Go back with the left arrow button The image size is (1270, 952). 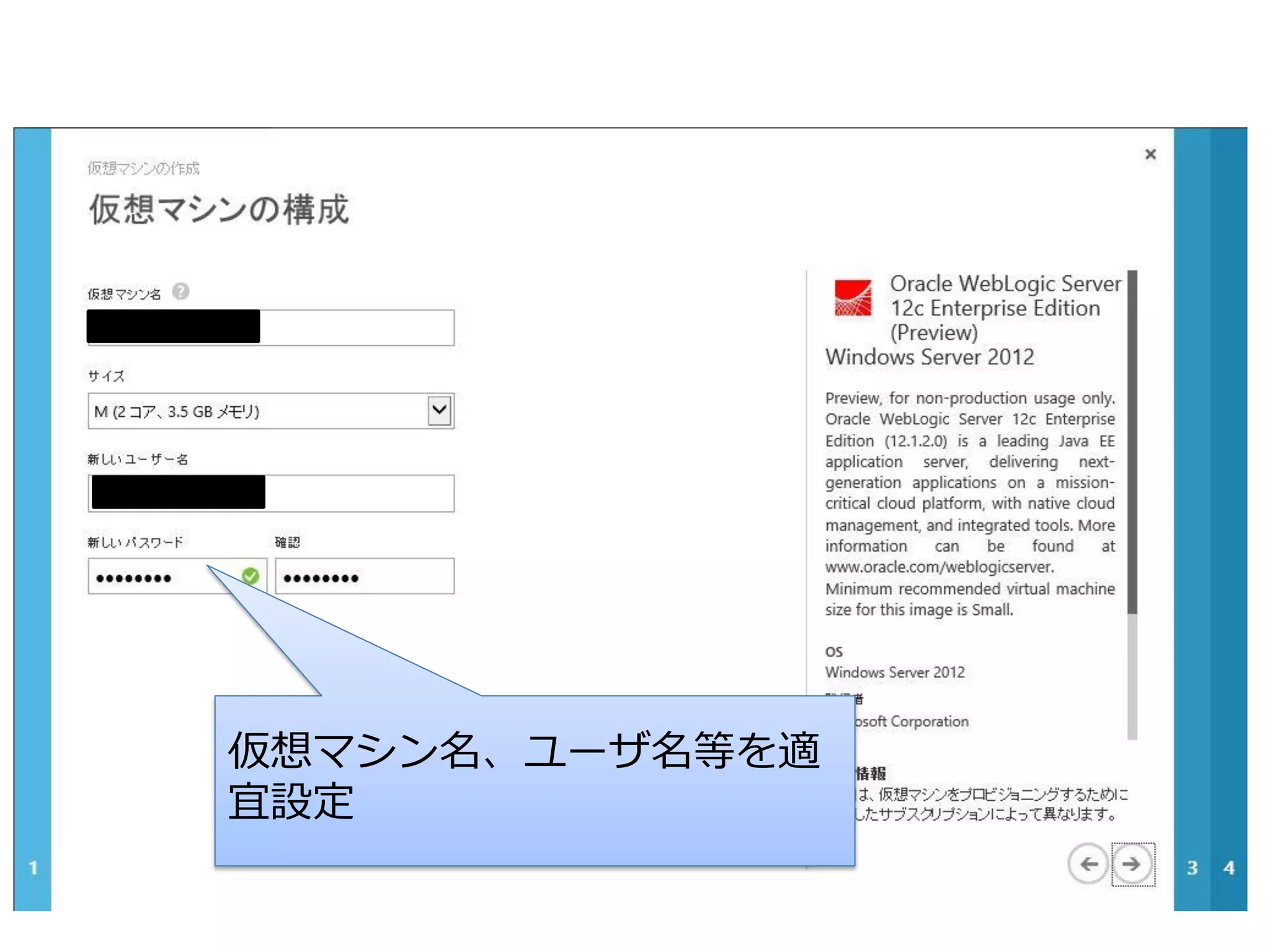tap(1088, 863)
